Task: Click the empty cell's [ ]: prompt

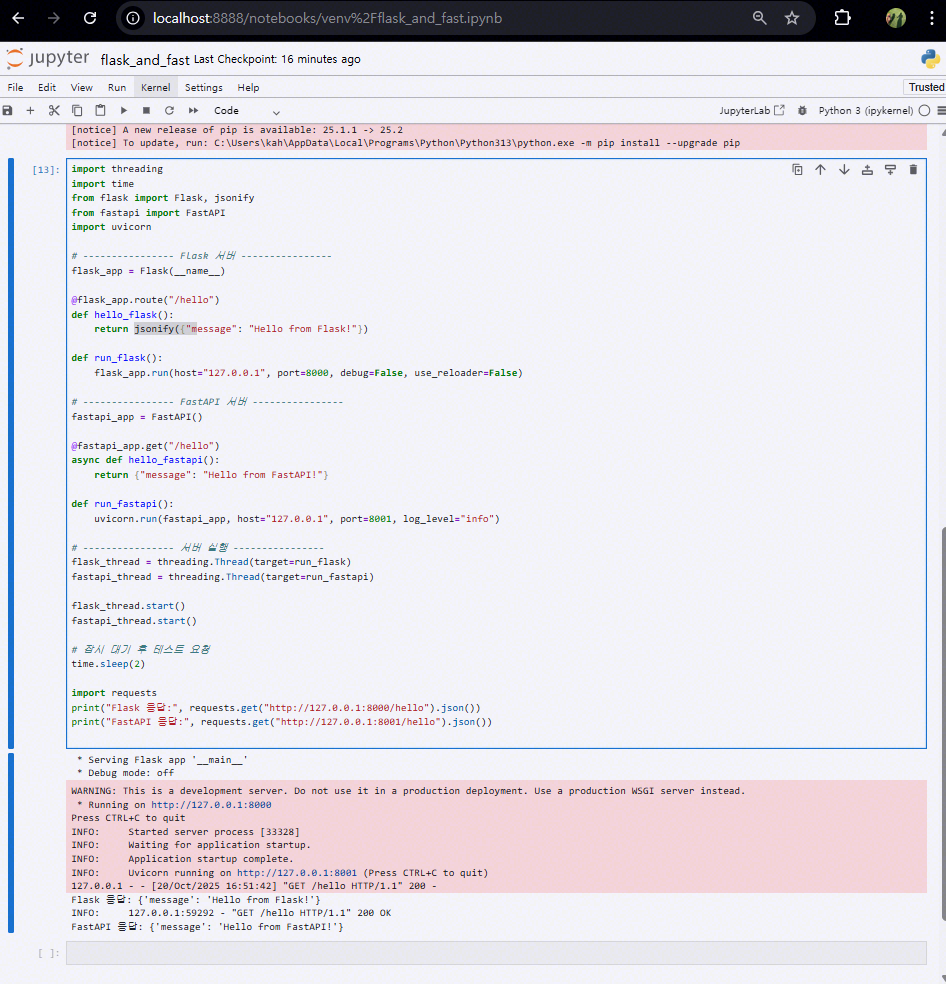Action: [48, 953]
